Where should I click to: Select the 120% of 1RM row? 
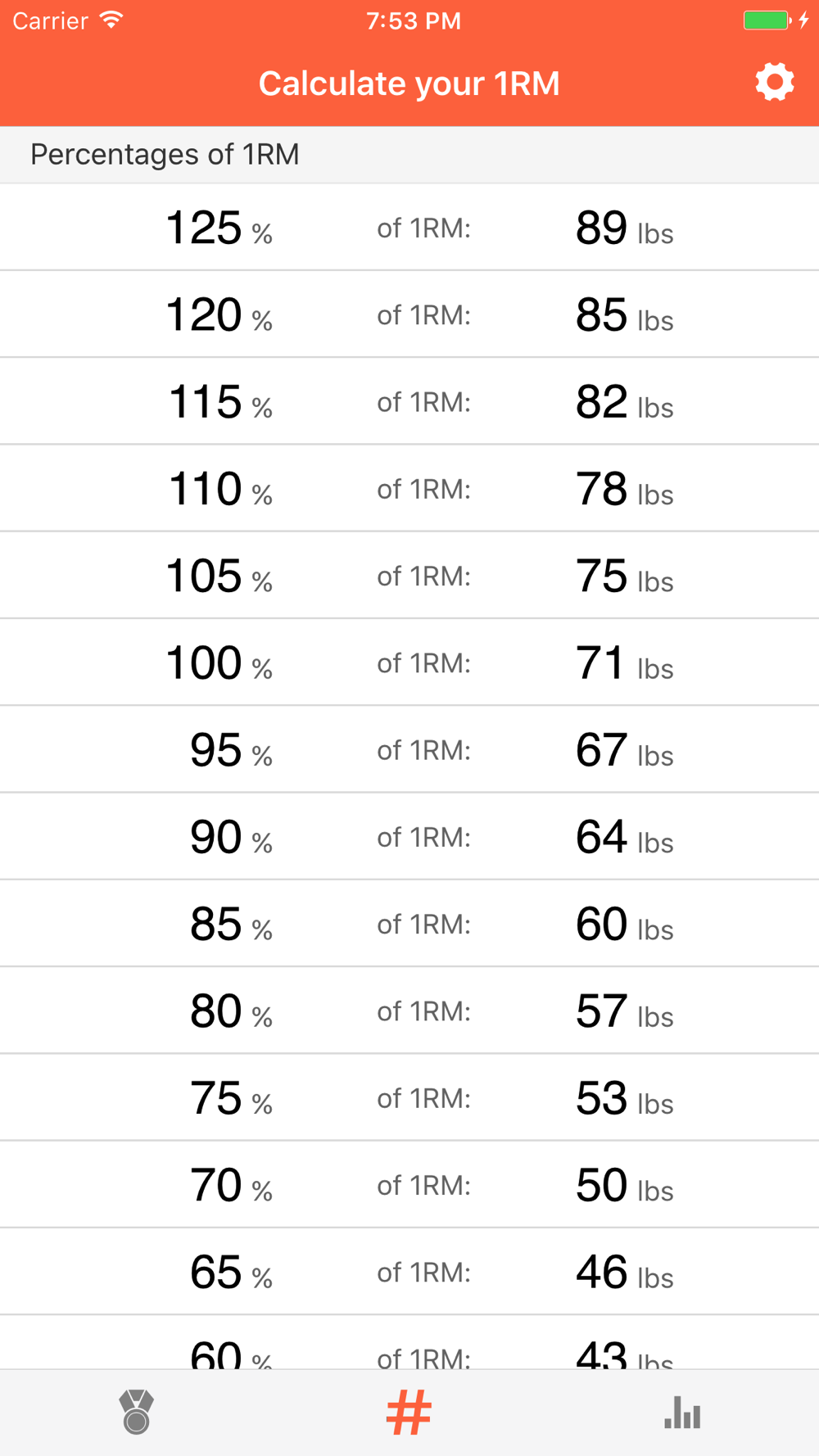point(409,314)
